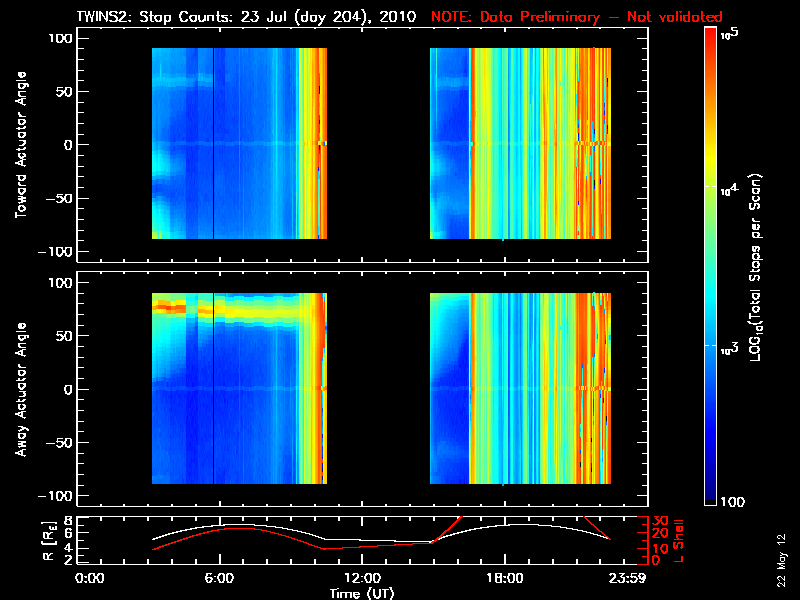Click the '0' tick on Away Actuator axis
Image resolution: width=800 pixels, height=600 pixels.
[x=68, y=389]
